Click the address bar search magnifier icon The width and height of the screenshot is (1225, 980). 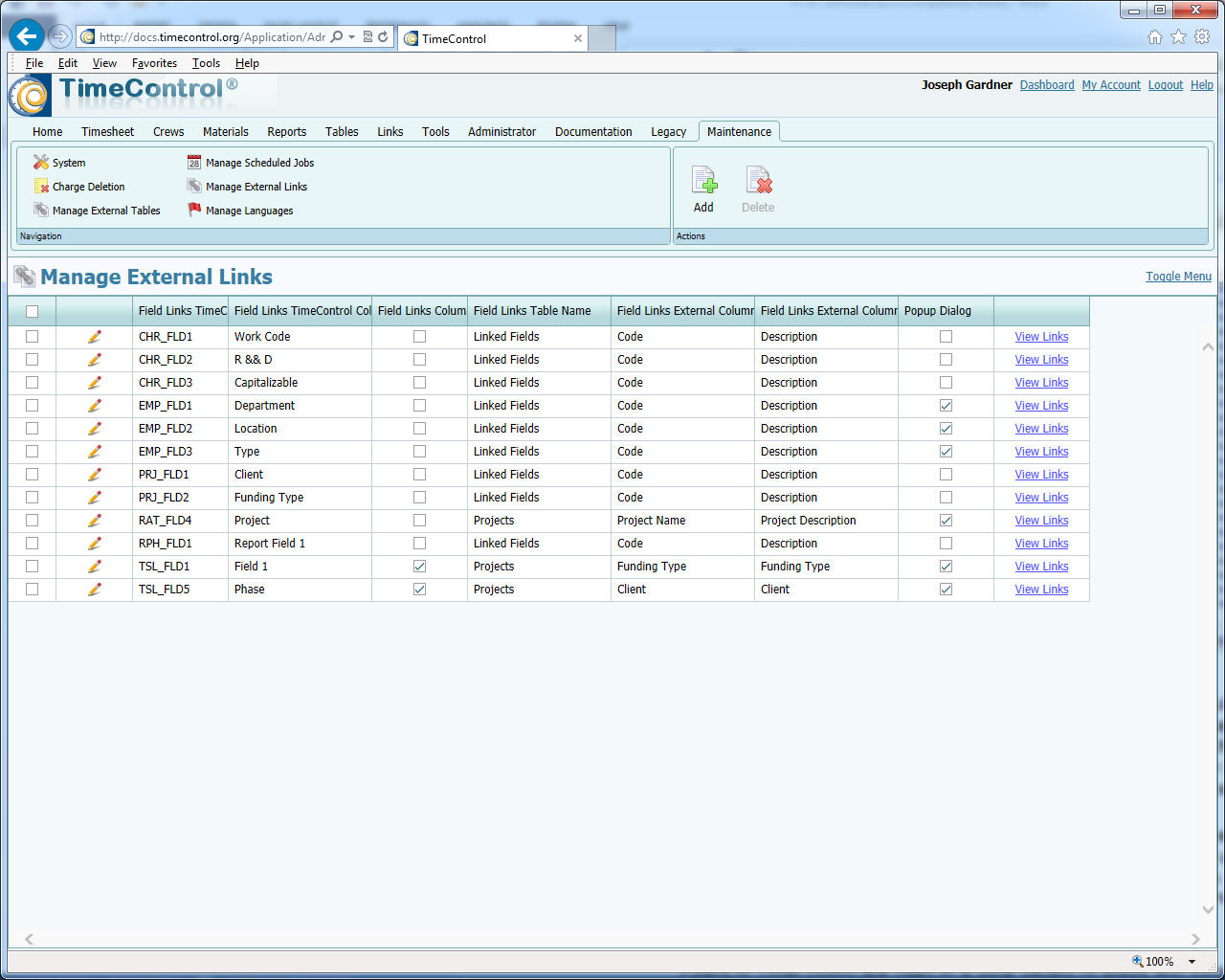(337, 37)
